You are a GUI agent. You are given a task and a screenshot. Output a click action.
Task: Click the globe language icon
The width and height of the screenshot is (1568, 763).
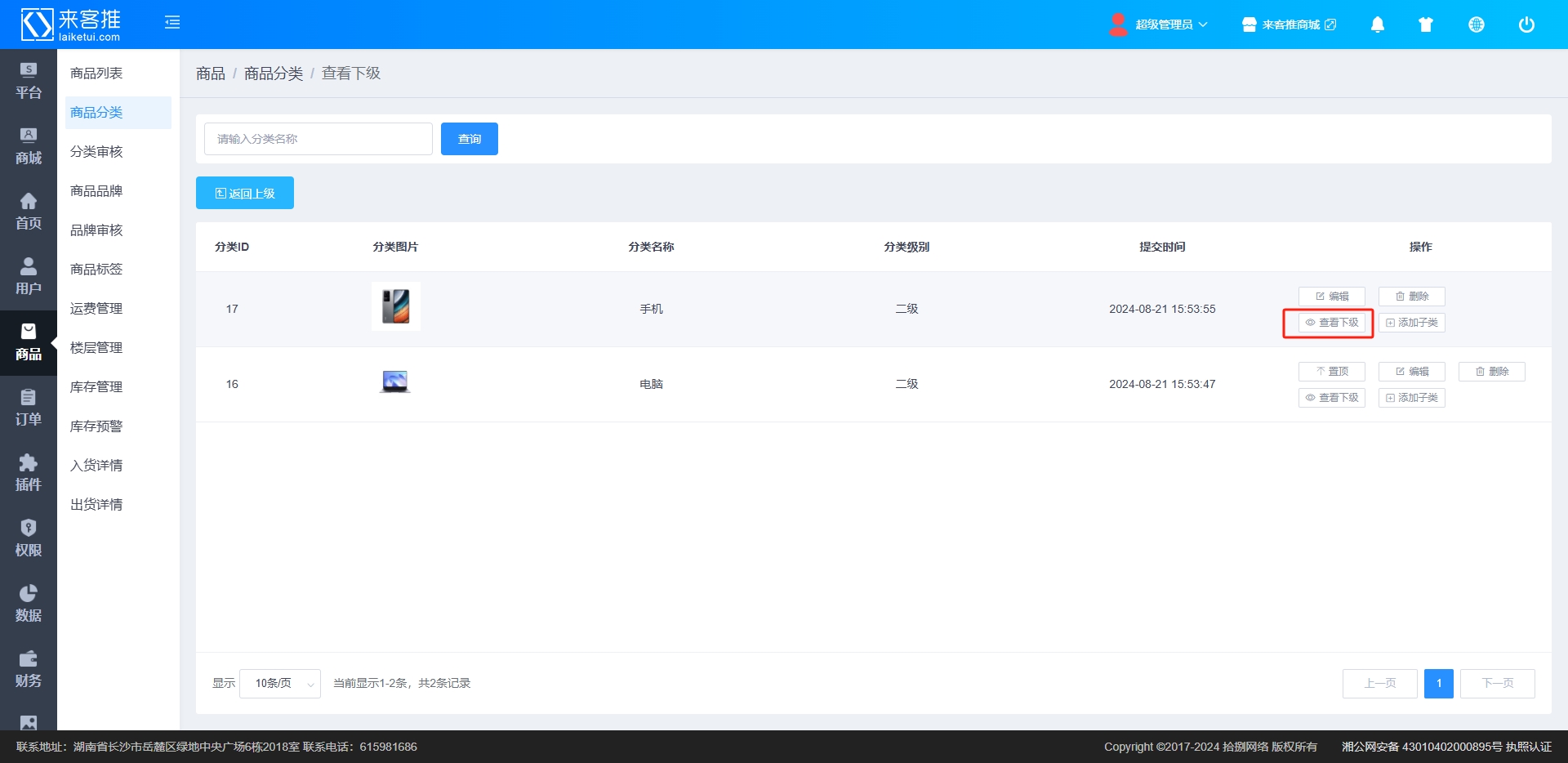1476,25
